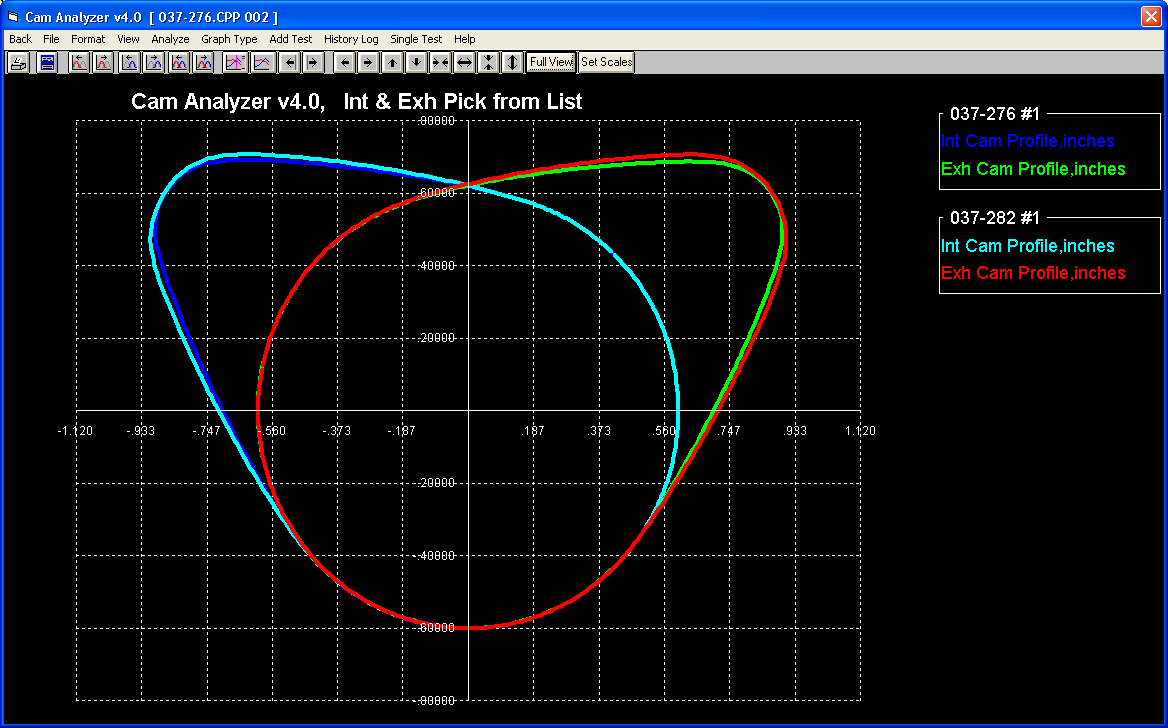This screenshot has width=1168, height=728.
Task: Click the -.80000 y-axis bottom label
Action: (x=435, y=700)
